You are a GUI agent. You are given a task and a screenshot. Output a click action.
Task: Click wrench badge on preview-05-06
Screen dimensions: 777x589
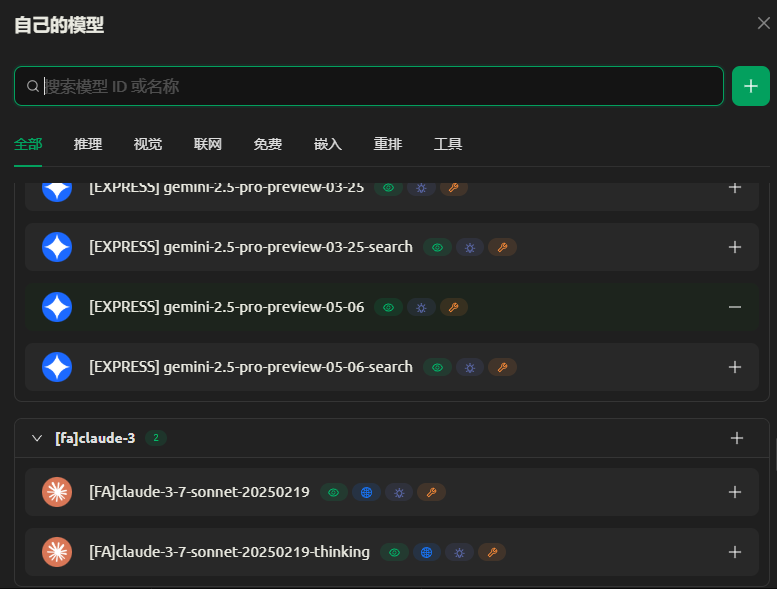454,307
